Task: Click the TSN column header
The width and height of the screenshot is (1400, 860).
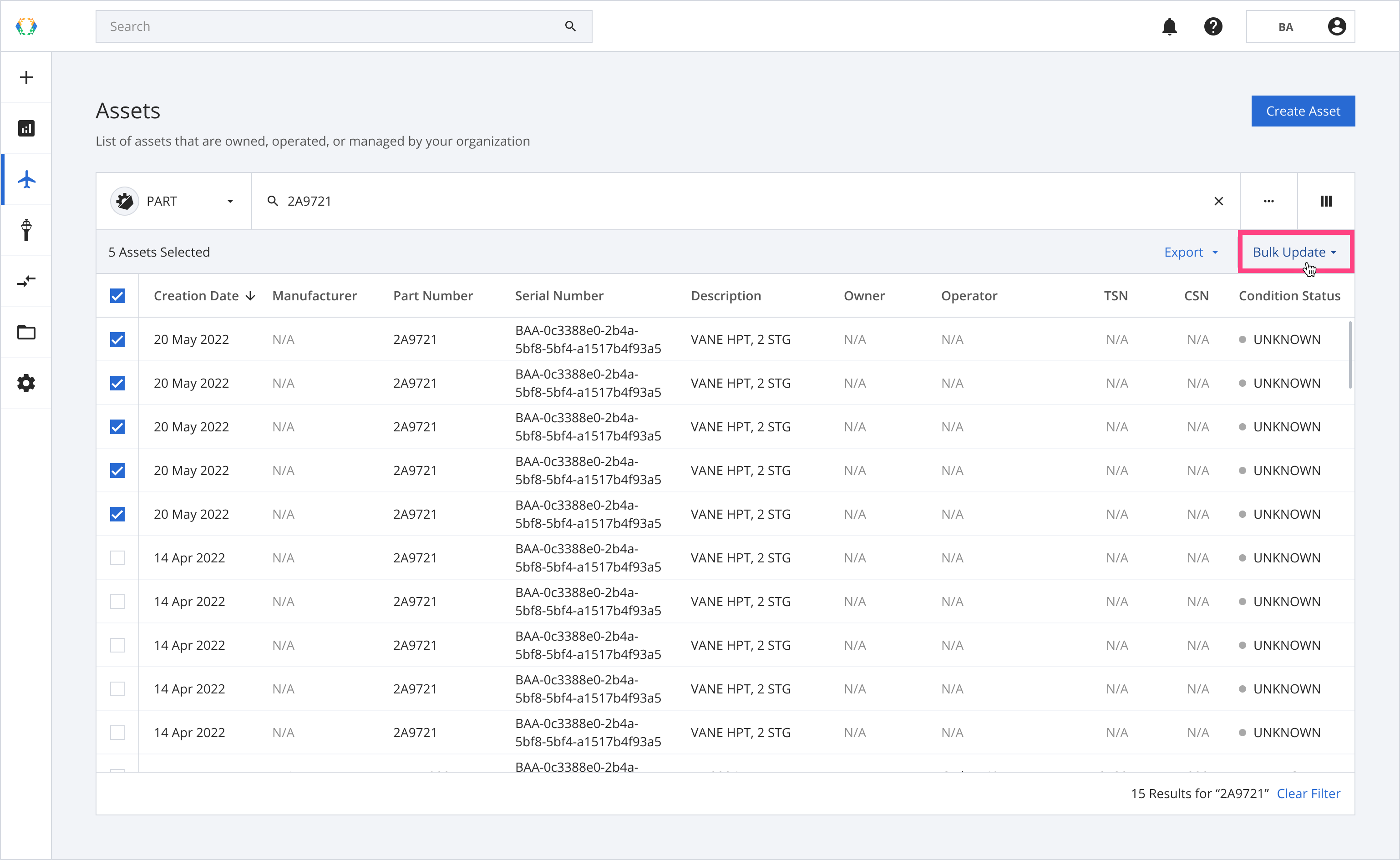Action: click(x=1116, y=296)
